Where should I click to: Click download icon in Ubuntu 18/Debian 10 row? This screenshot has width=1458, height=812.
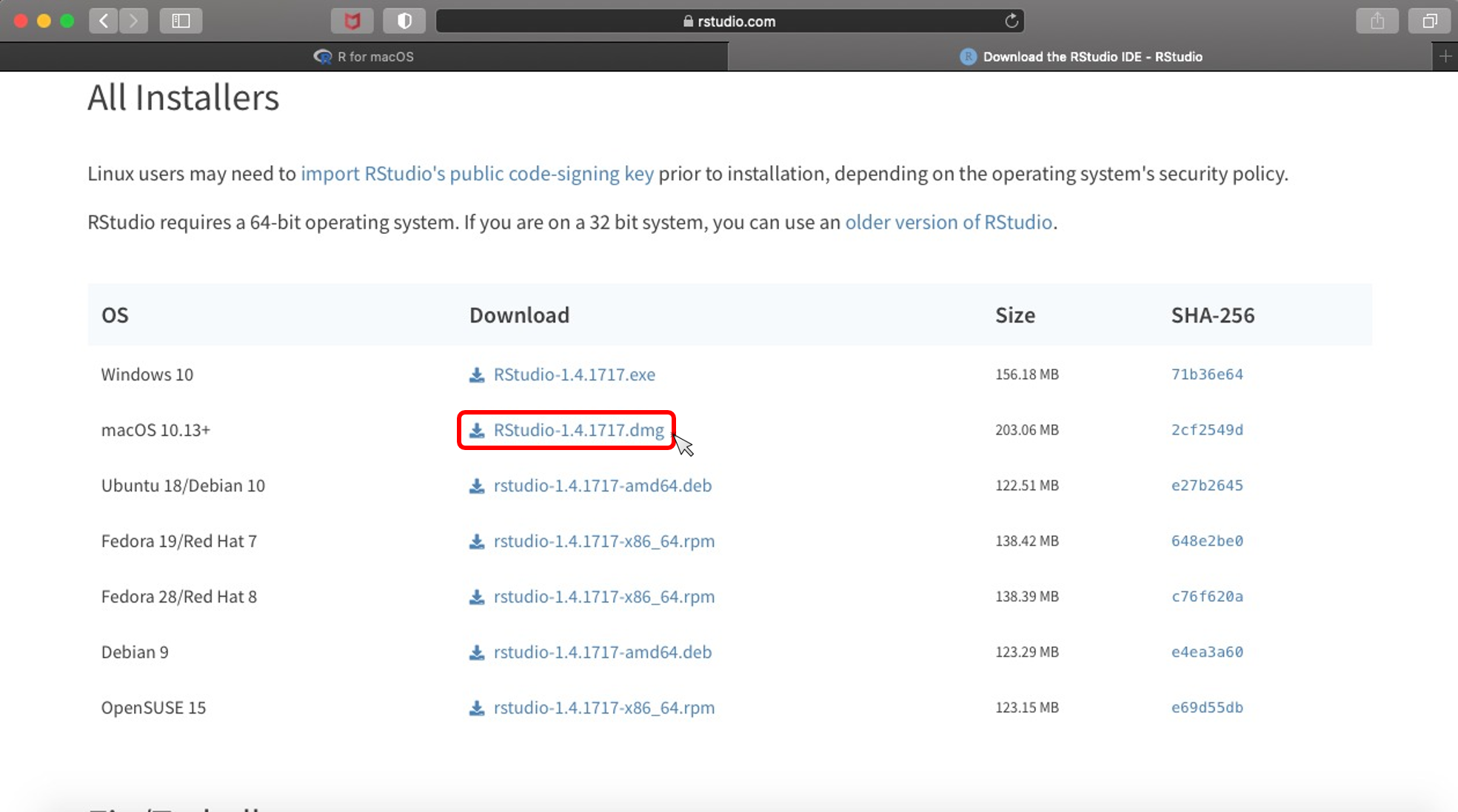click(477, 486)
